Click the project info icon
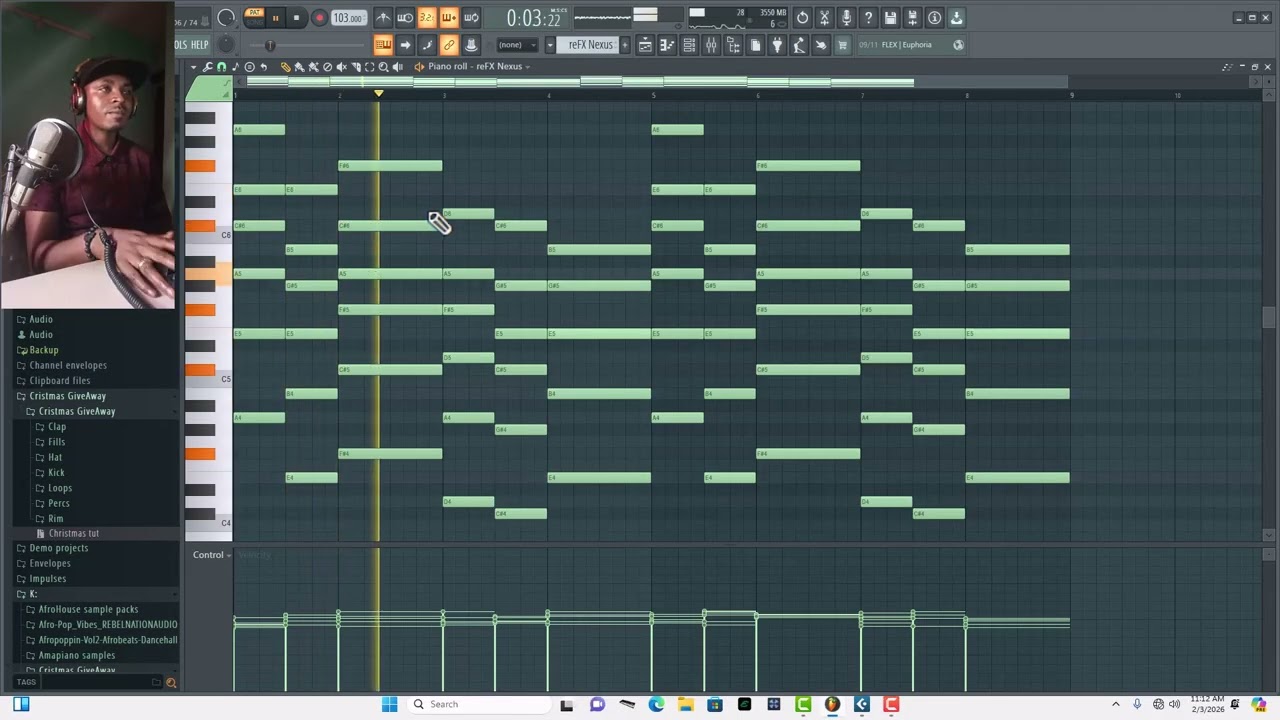 934,18
